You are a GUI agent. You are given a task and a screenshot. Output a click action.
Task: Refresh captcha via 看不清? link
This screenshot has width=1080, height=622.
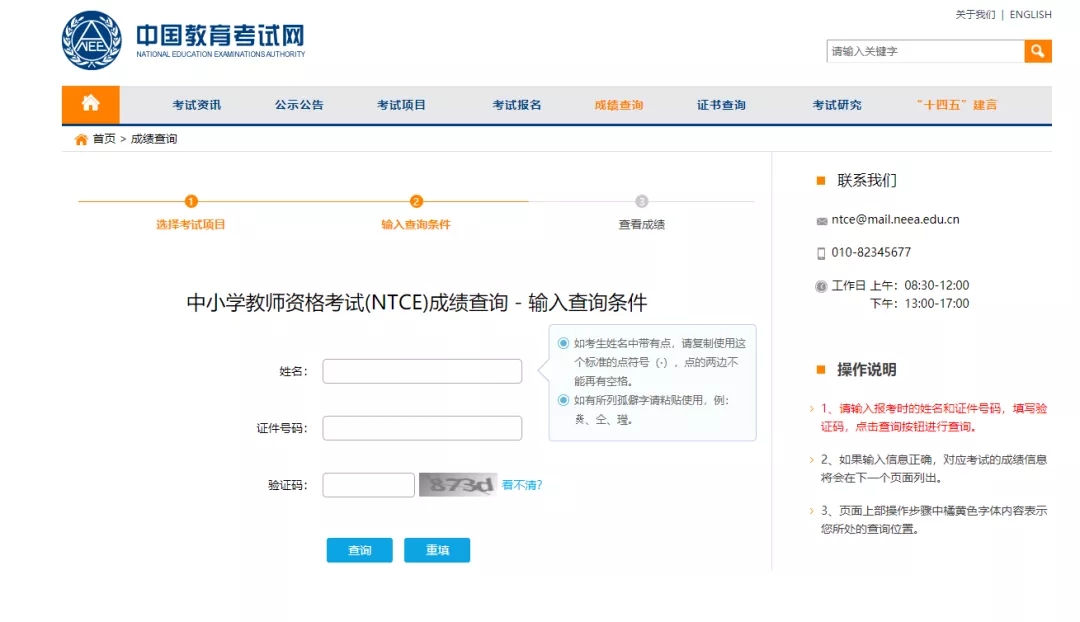coord(522,485)
